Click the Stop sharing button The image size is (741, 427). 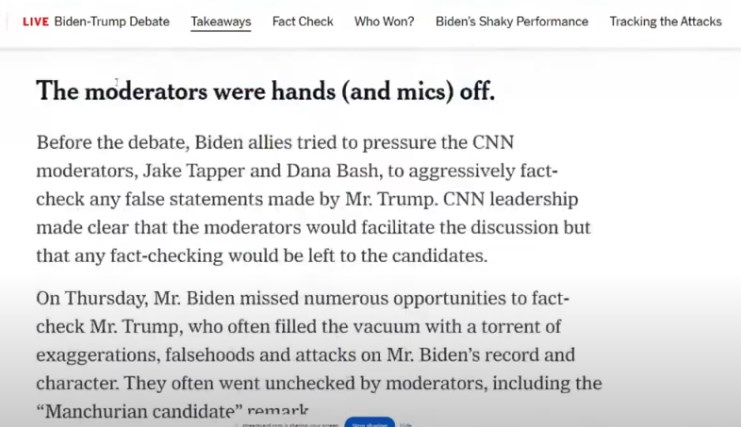(369, 423)
